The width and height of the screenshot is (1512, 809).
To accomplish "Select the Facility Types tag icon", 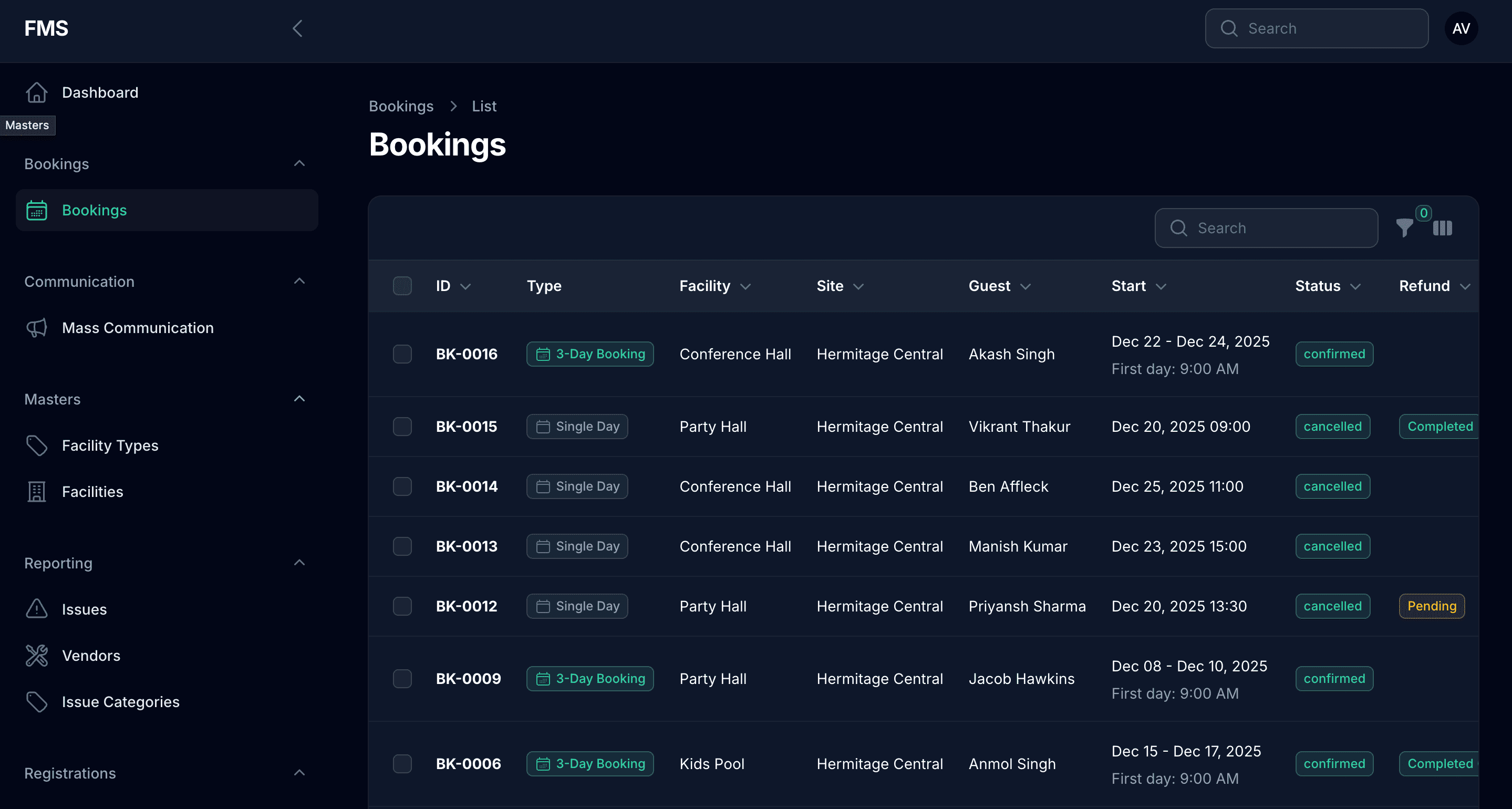I will point(36,445).
